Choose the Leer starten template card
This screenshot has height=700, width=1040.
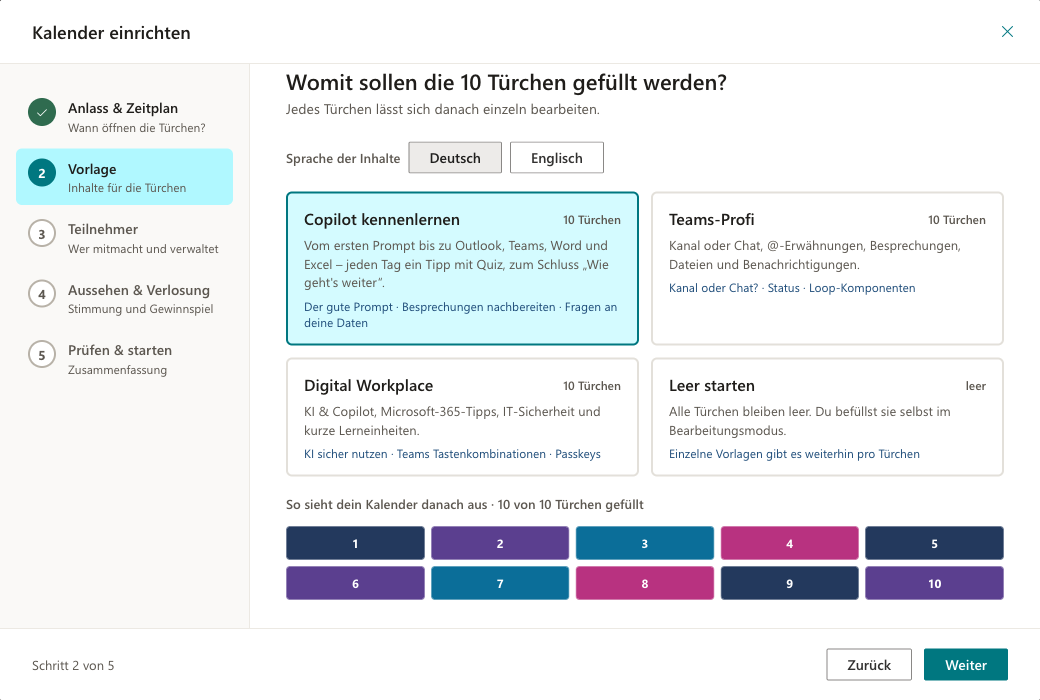click(827, 417)
